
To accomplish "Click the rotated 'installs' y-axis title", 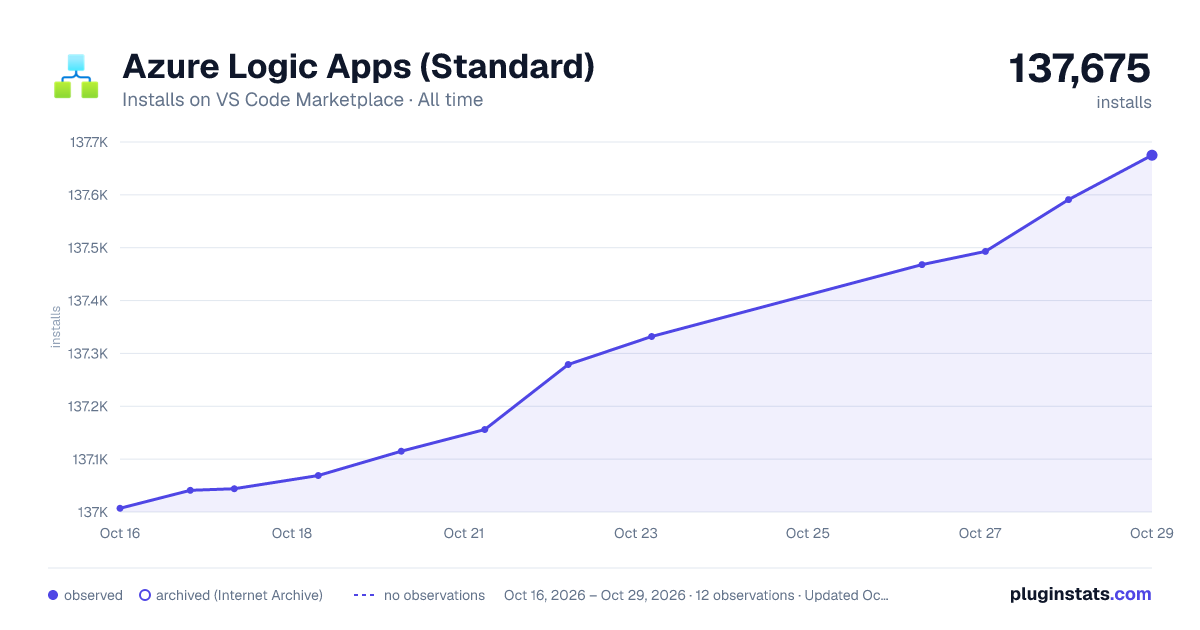I will (x=56, y=327).
